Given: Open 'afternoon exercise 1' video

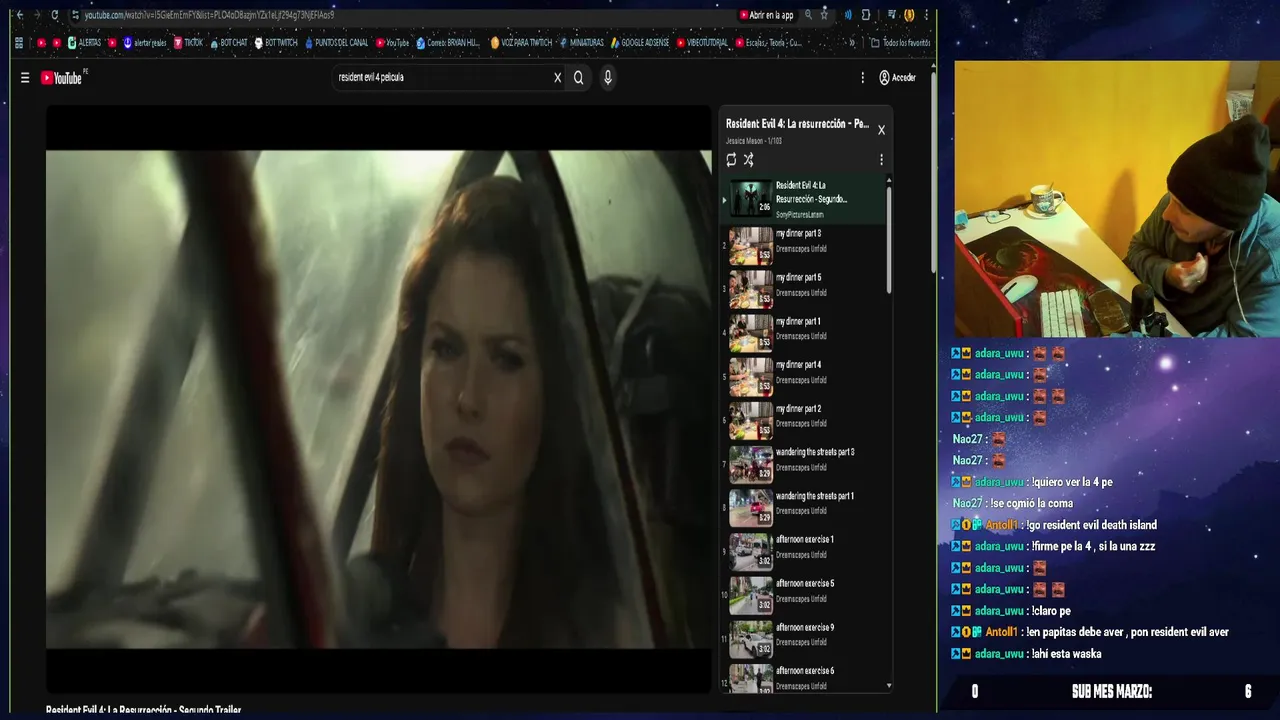Looking at the screenshot, I should 804,552.
